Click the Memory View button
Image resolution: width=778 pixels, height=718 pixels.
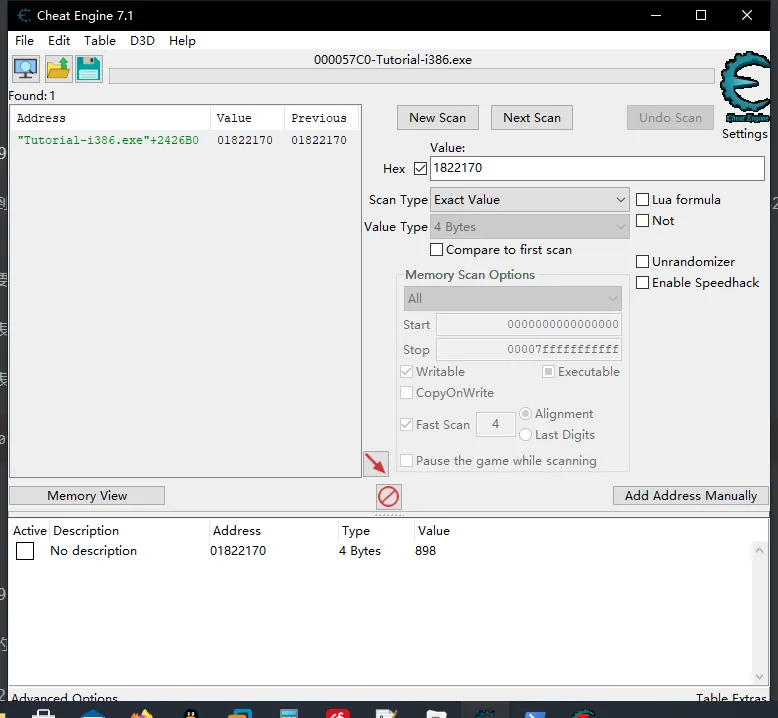coord(87,496)
